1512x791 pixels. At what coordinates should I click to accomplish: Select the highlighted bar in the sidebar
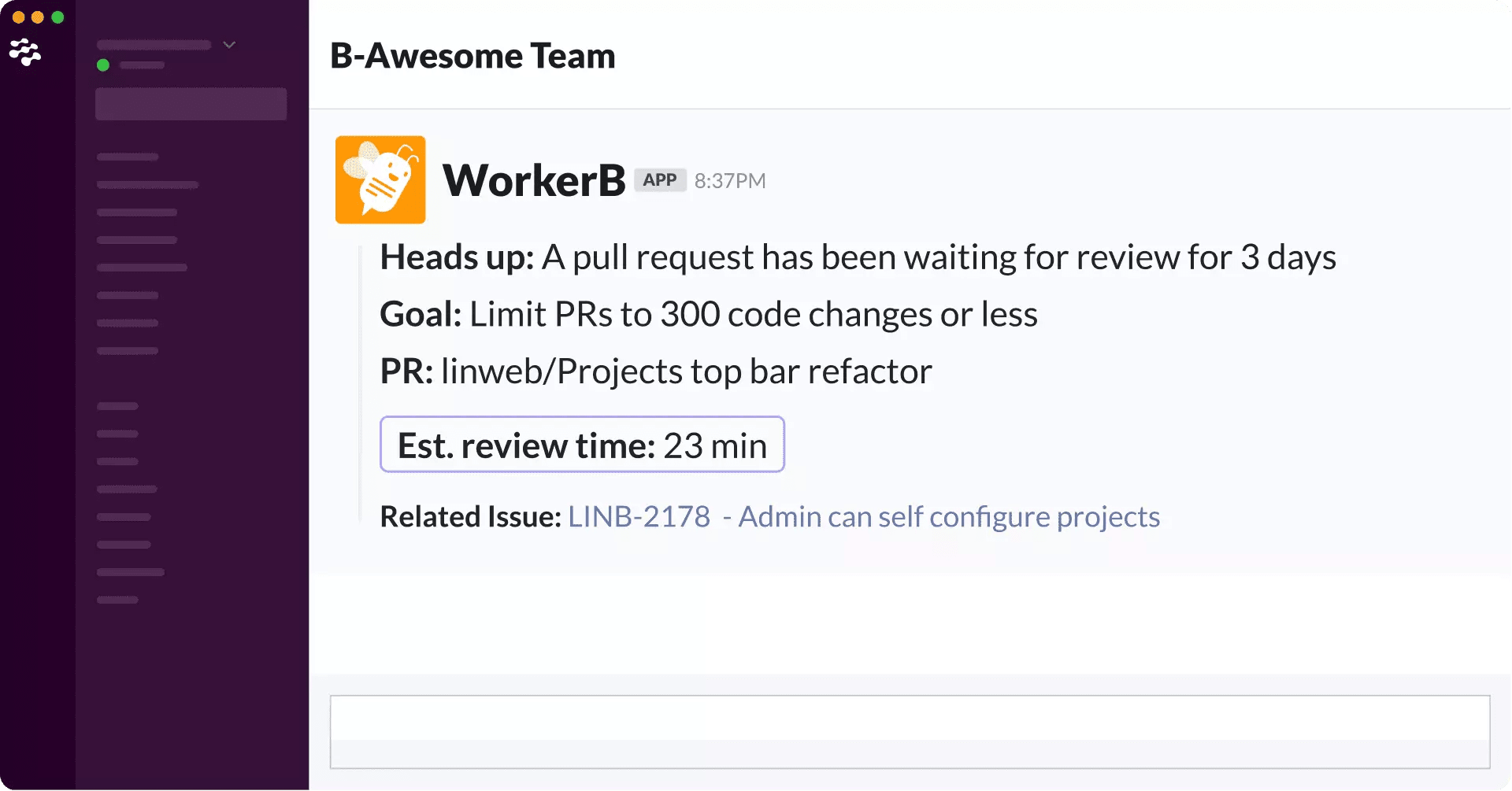pos(191,104)
